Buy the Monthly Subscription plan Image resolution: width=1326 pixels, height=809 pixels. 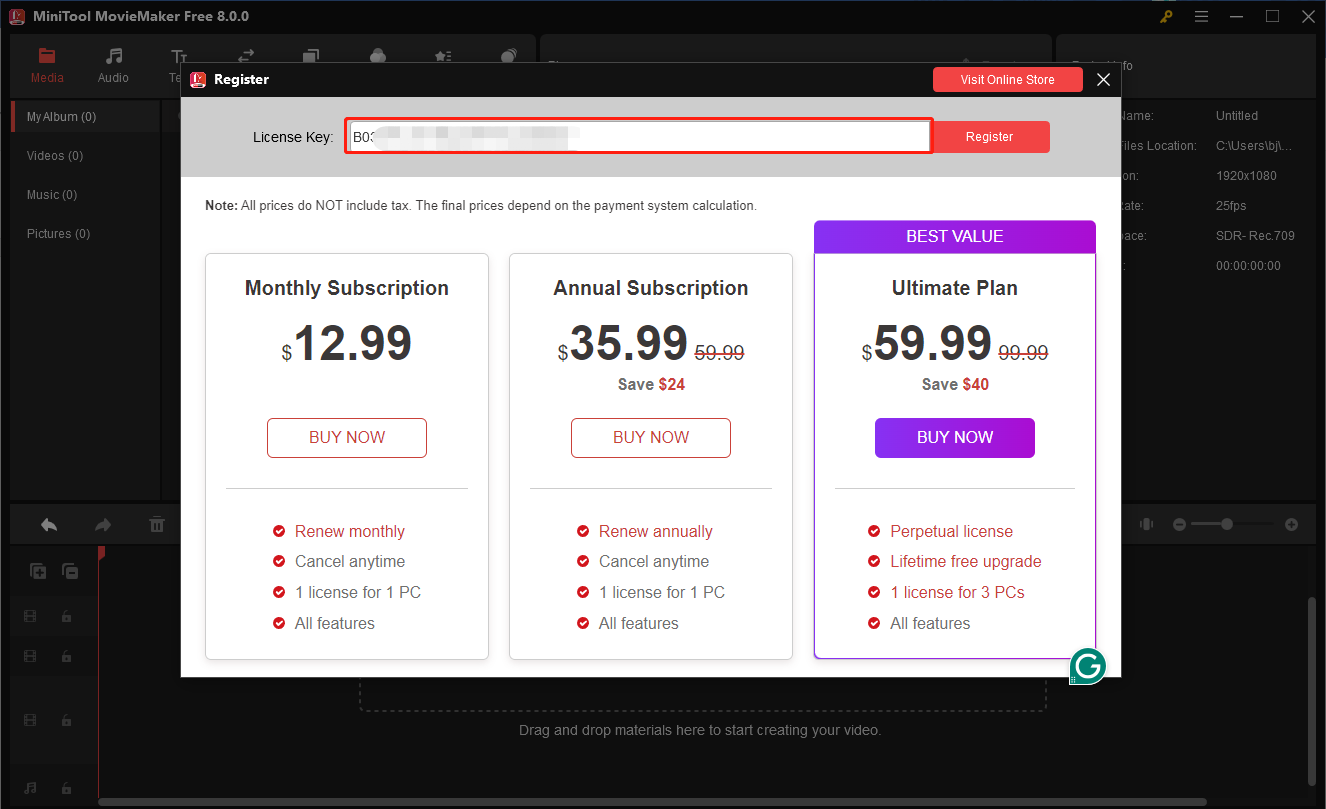347,438
